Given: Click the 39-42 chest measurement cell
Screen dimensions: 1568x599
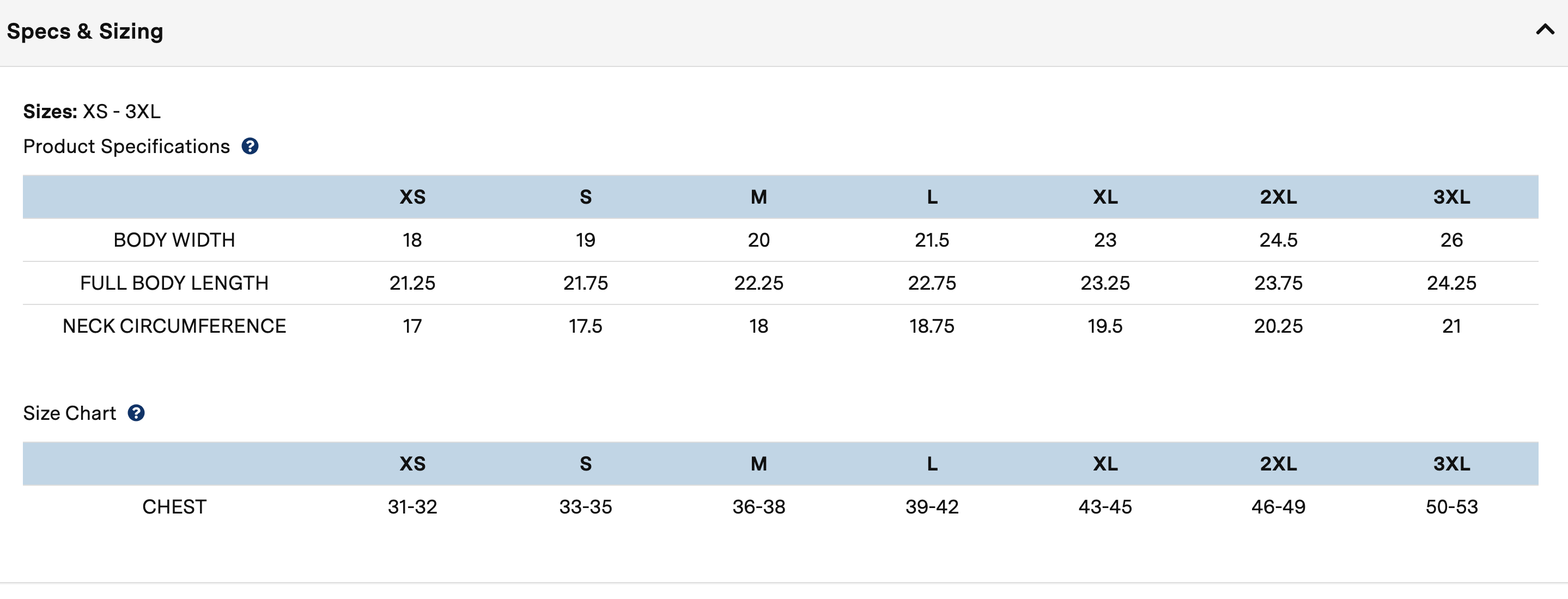Looking at the screenshot, I should 931,507.
